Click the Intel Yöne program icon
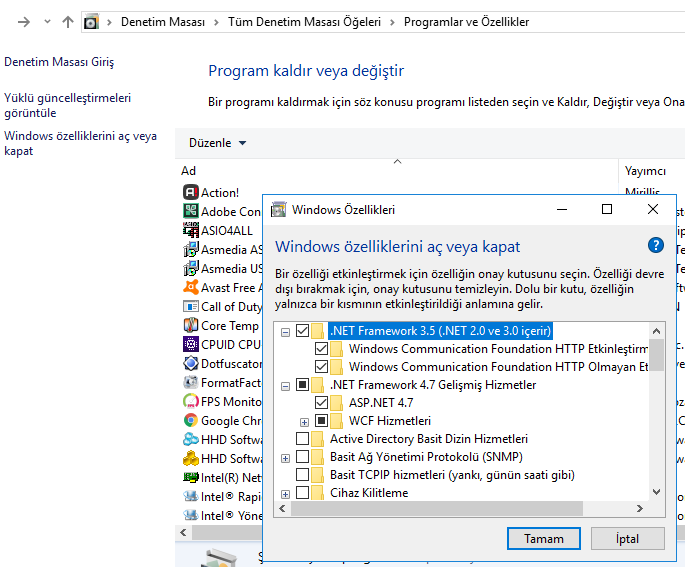 pyautogui.click(x=190, y=515)
